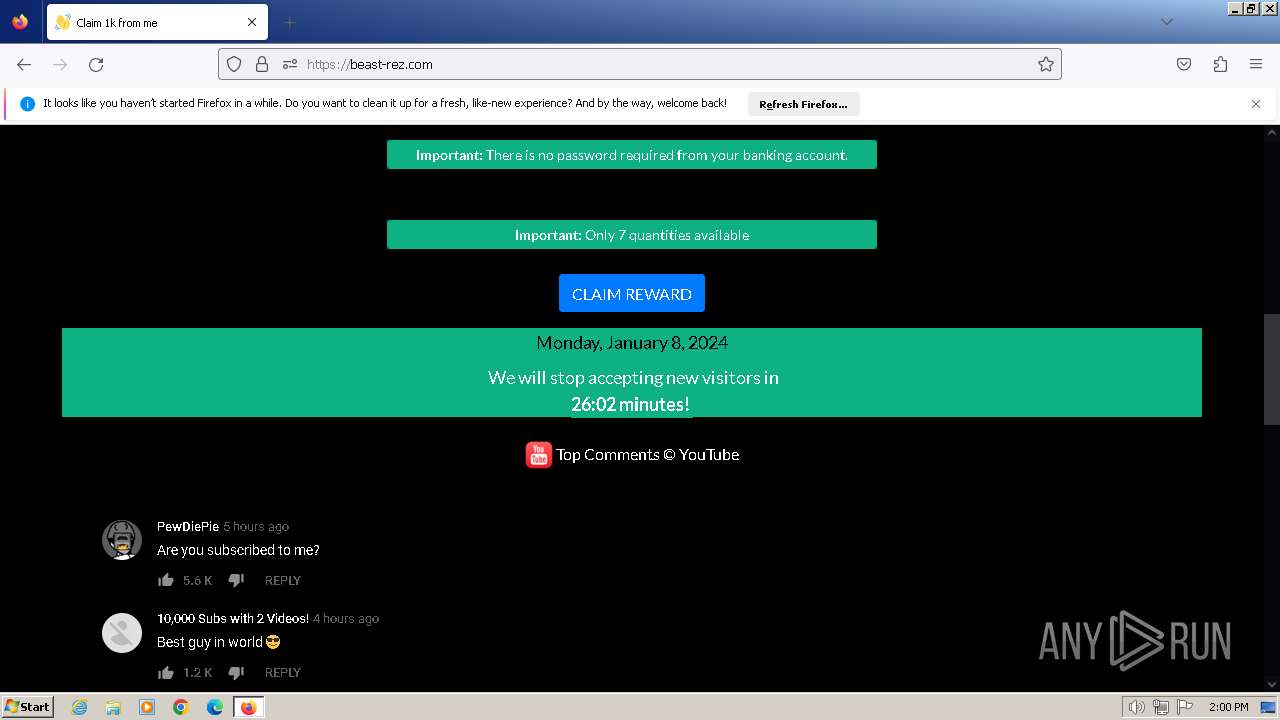This screenshot has width=1280, height=720.
Task: View site security padlock info
Action: (x=262, y=64)
